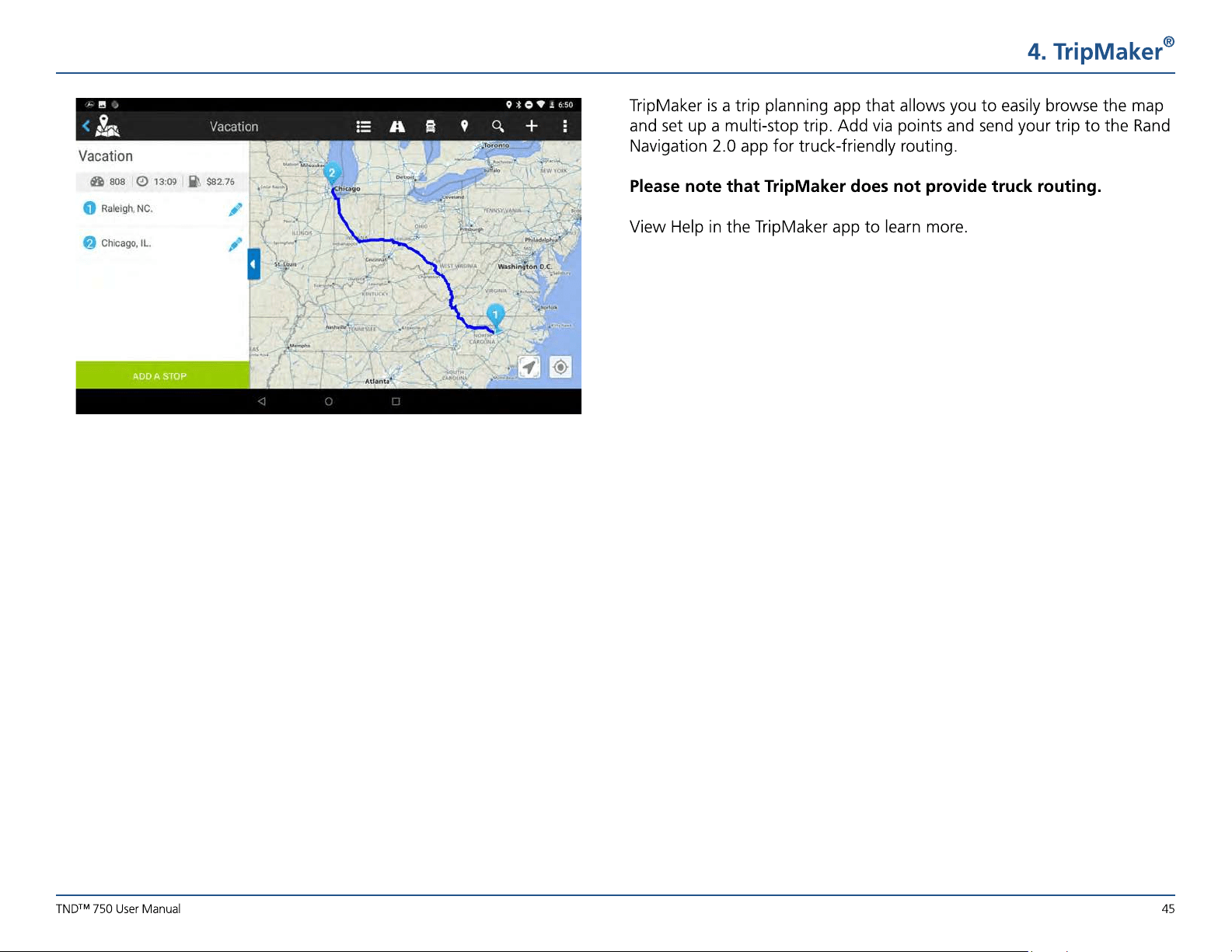The height and width of the screenshot is (952, 1232).
Task: Tap the Android home circle button
Action: (x=329, y=402)
